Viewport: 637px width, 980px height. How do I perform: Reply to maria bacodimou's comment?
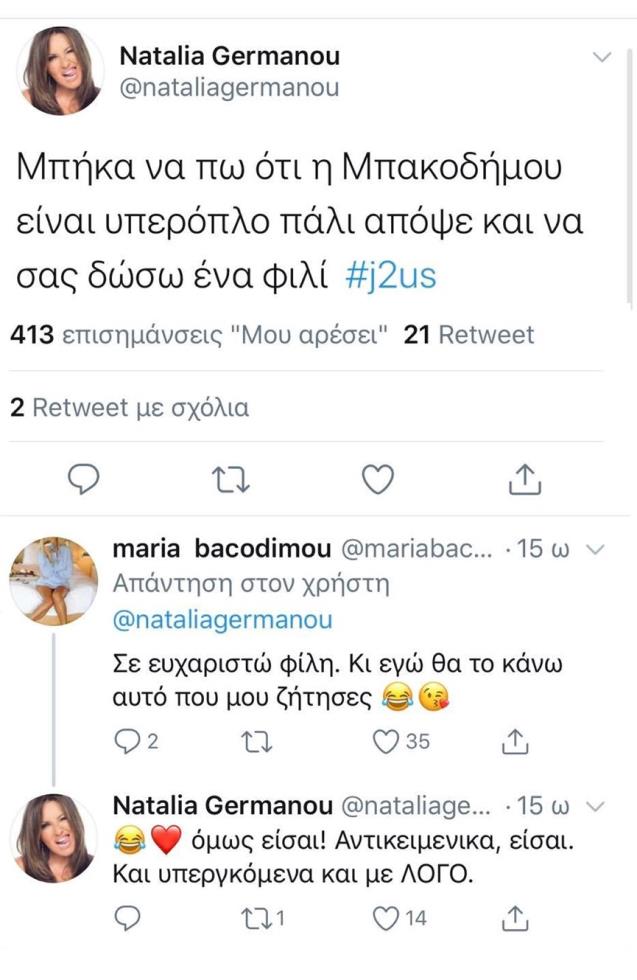(126, 741)
